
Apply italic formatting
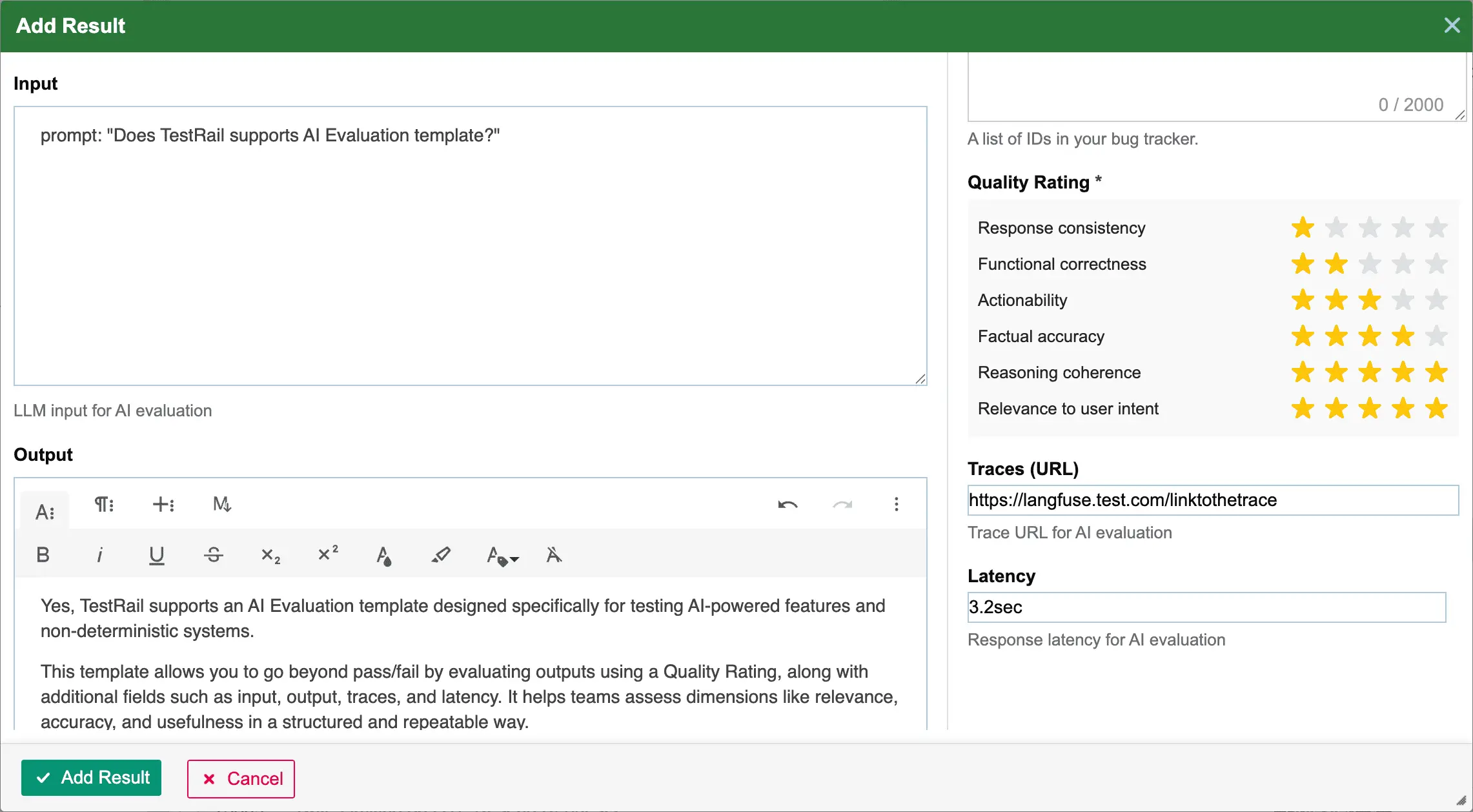(99, 554)
